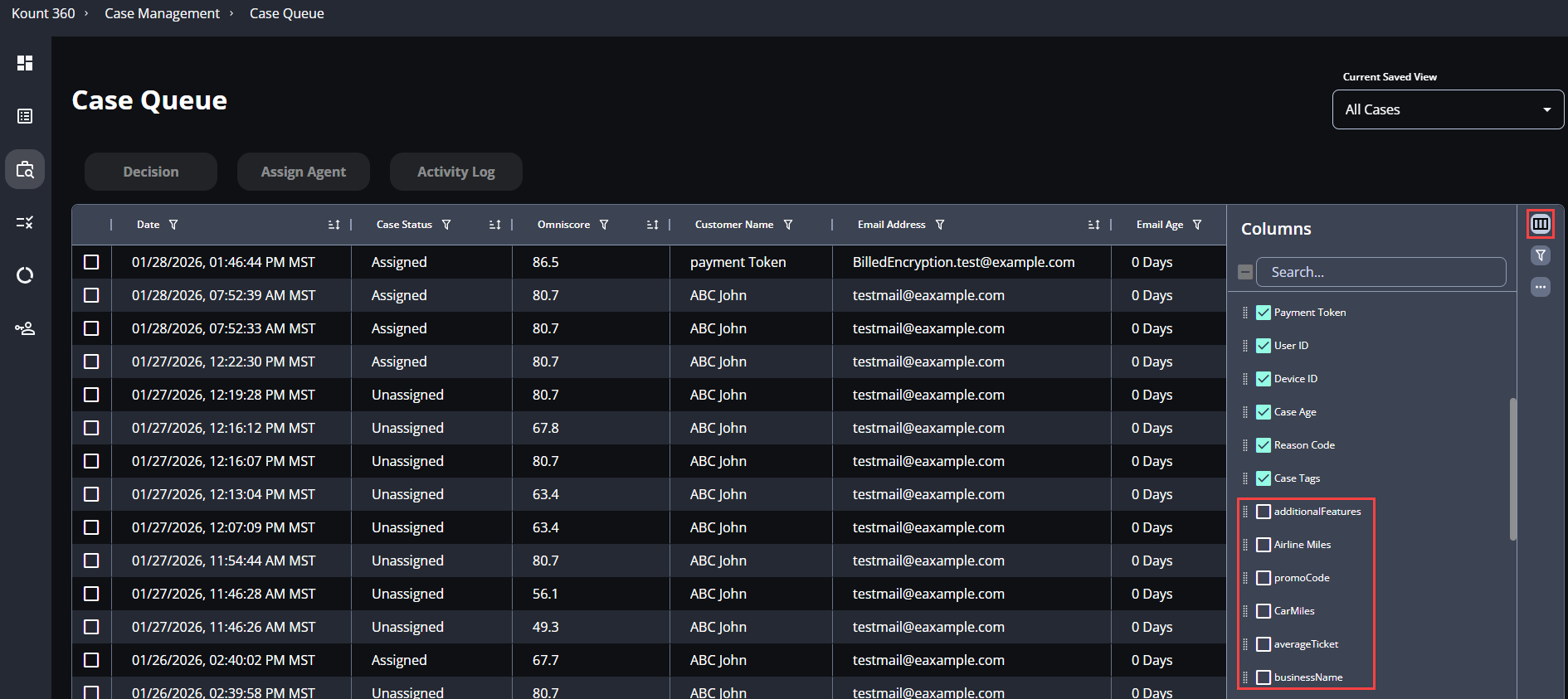Click the 49.3 Omniscore value
The width and height of the screenshot is (1568, 699).
click(546, 627)
